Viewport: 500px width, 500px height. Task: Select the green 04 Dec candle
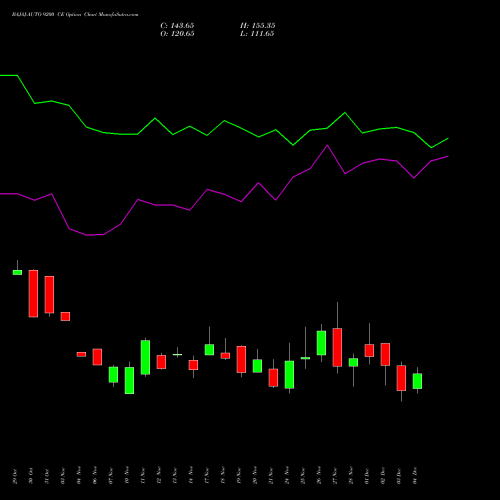point(417,381)
